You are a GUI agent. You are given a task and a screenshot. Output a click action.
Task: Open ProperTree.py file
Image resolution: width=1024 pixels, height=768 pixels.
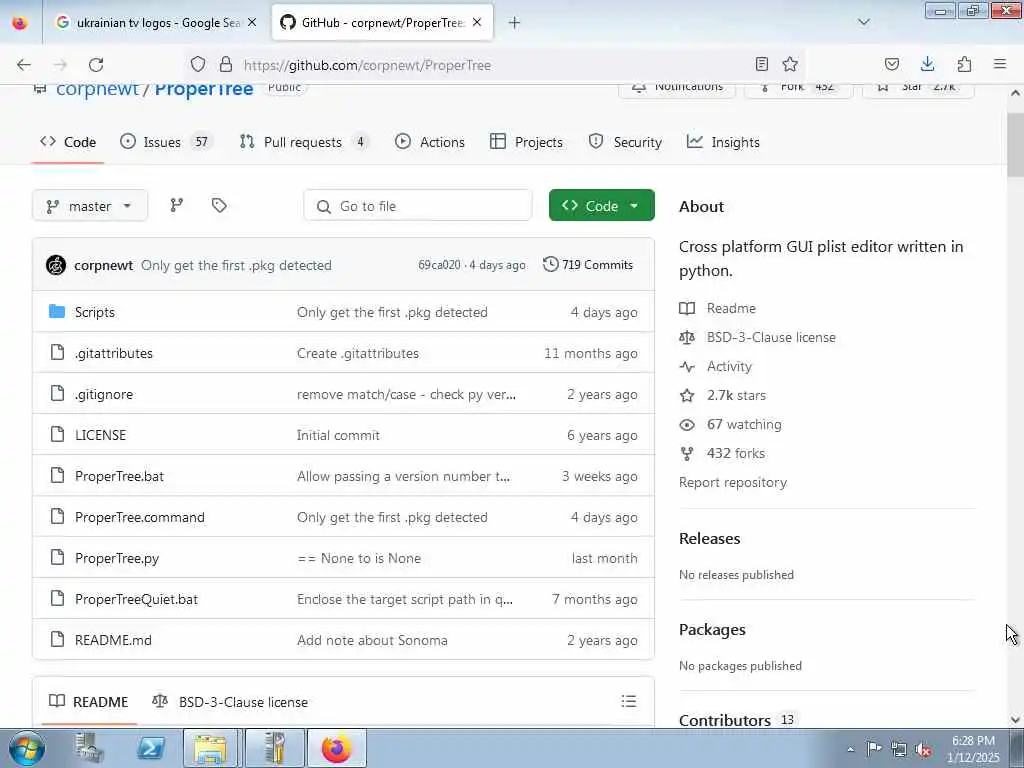pyautogui.click(x=117, y=558)
